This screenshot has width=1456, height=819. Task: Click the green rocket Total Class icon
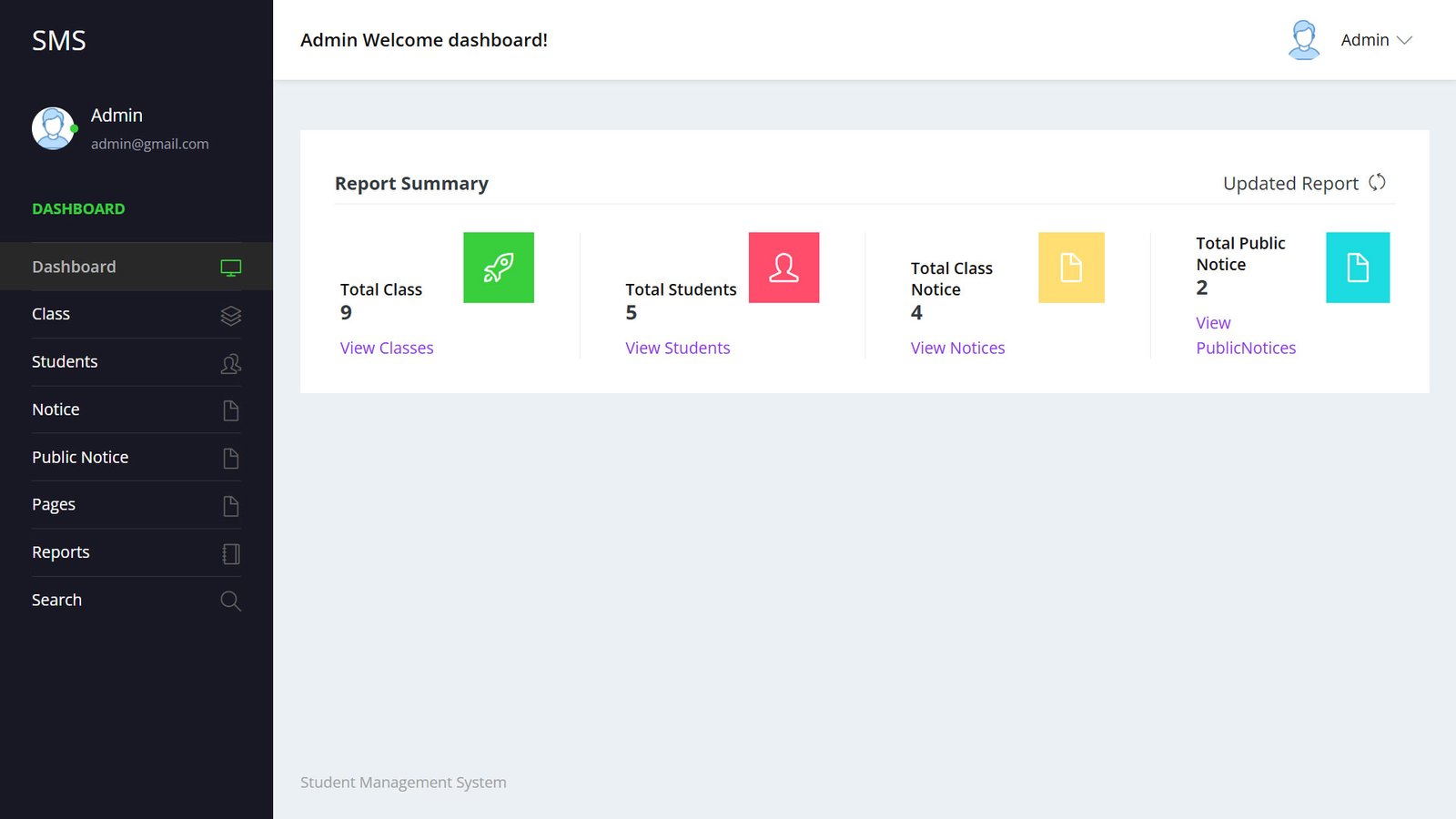click(499, 268)
